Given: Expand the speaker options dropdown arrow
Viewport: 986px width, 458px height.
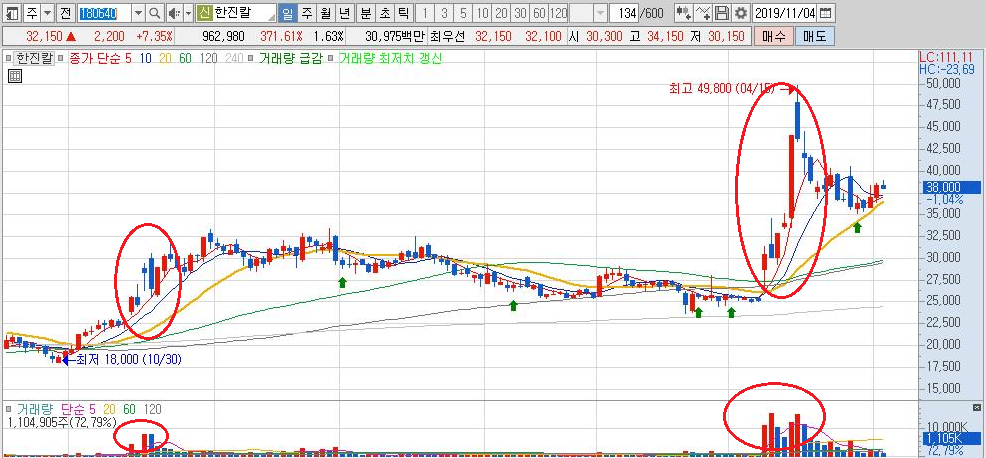Looking at the screenshot, I should 188,13.
